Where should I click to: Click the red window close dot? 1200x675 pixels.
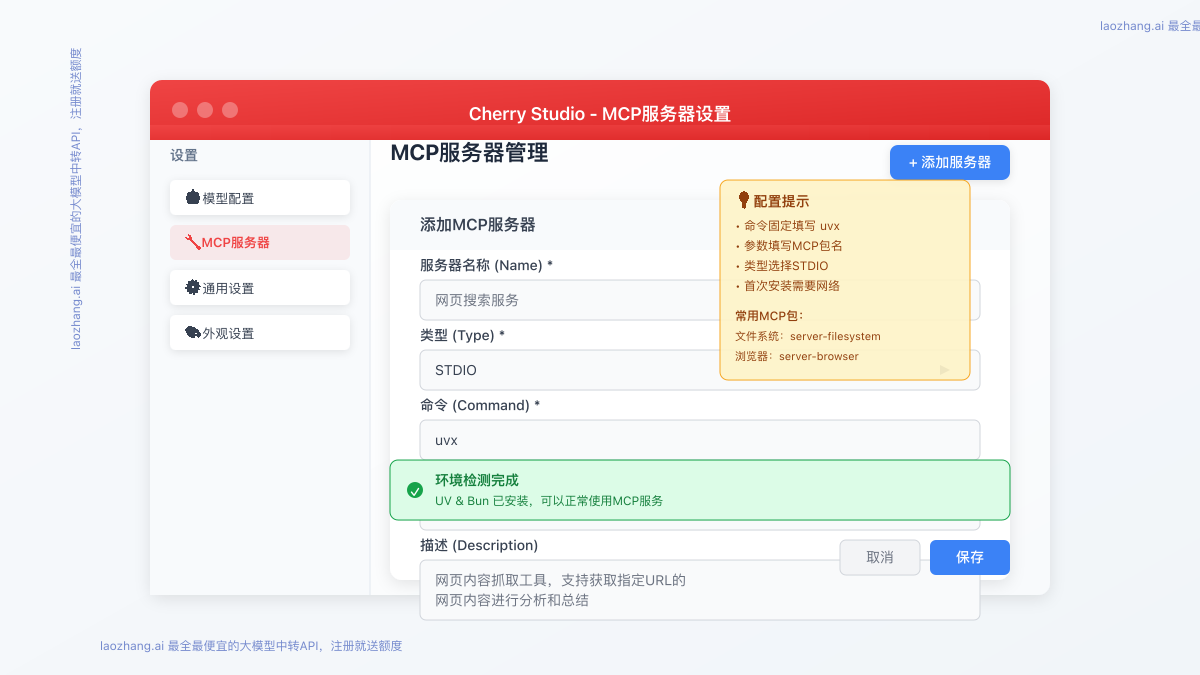[x=180, y=110]
